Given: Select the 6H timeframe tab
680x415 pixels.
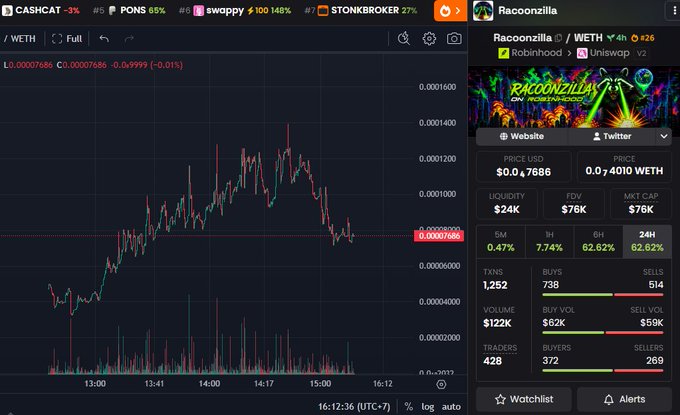Looking at the screenshot, I should tap(598, 241).
